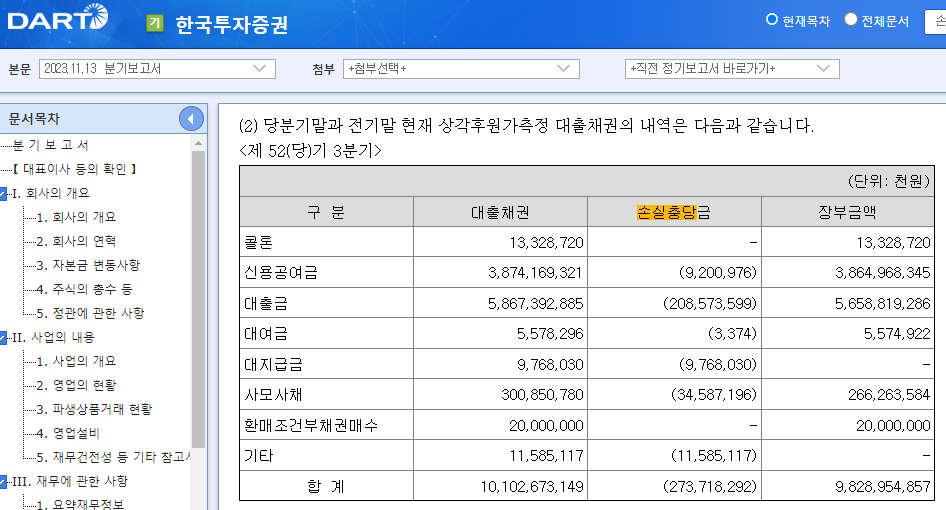Click the 신용공여금 row label
946x510 pixels.
281,273
